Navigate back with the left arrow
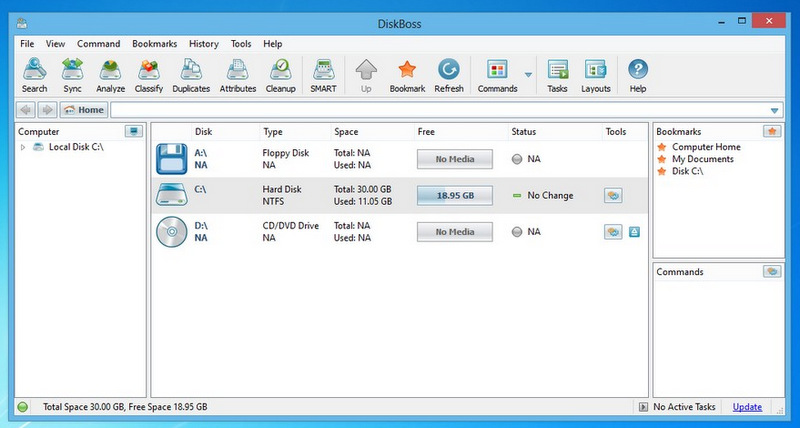The height and width of the screenshot is (428, 800). (26, 110)
